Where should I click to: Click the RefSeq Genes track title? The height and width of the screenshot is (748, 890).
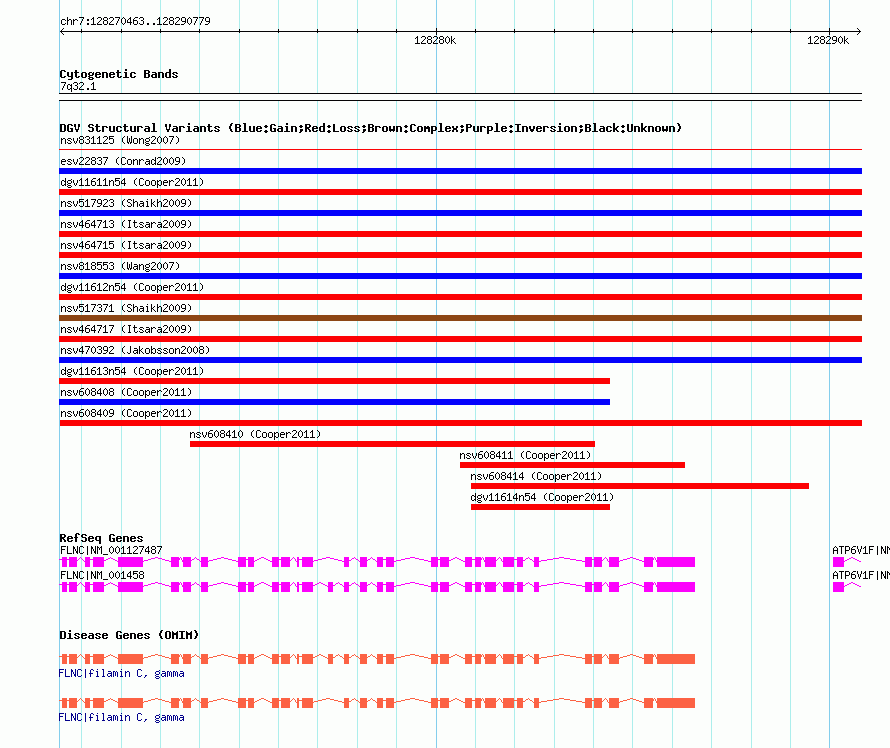101,538
